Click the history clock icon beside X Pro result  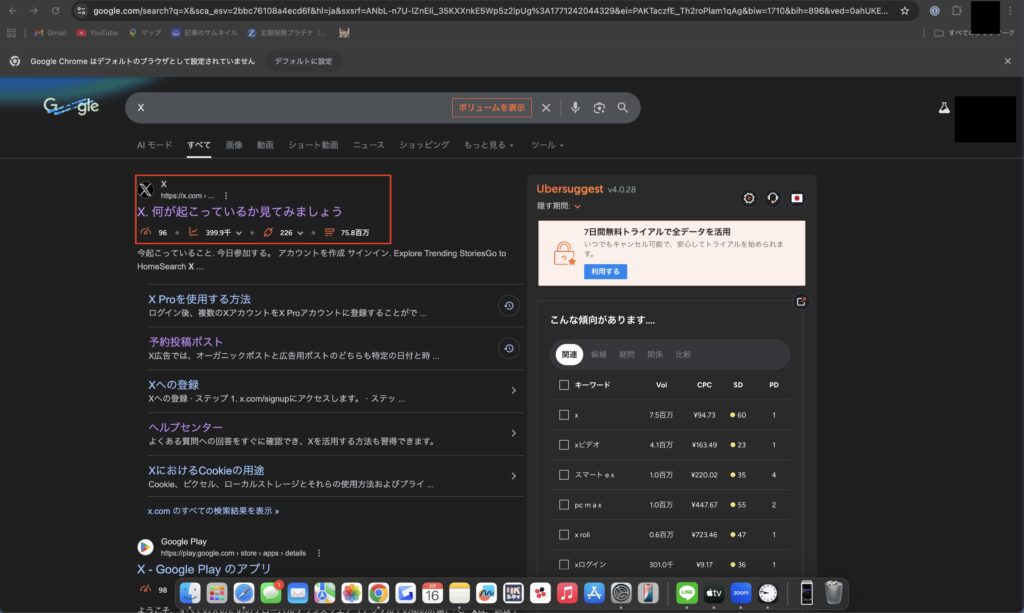pos(509,305)
